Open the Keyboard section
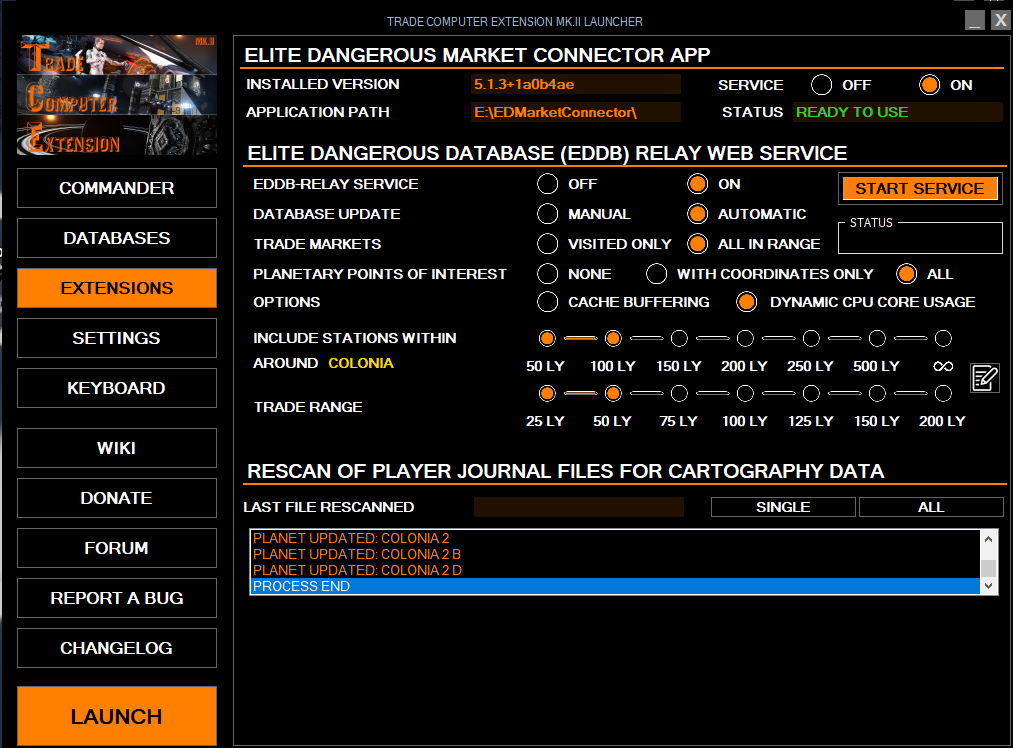The width and height of the screenshot is (1013, 748). (117, 388)
